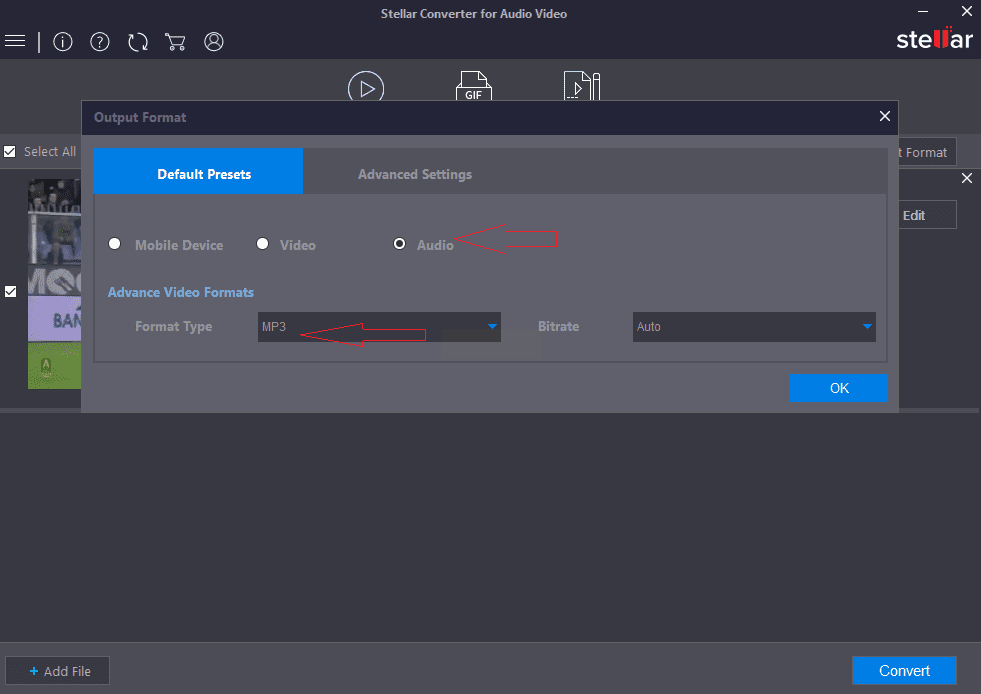Select the Video radio option
981x694 pixels.
[263, 244]
